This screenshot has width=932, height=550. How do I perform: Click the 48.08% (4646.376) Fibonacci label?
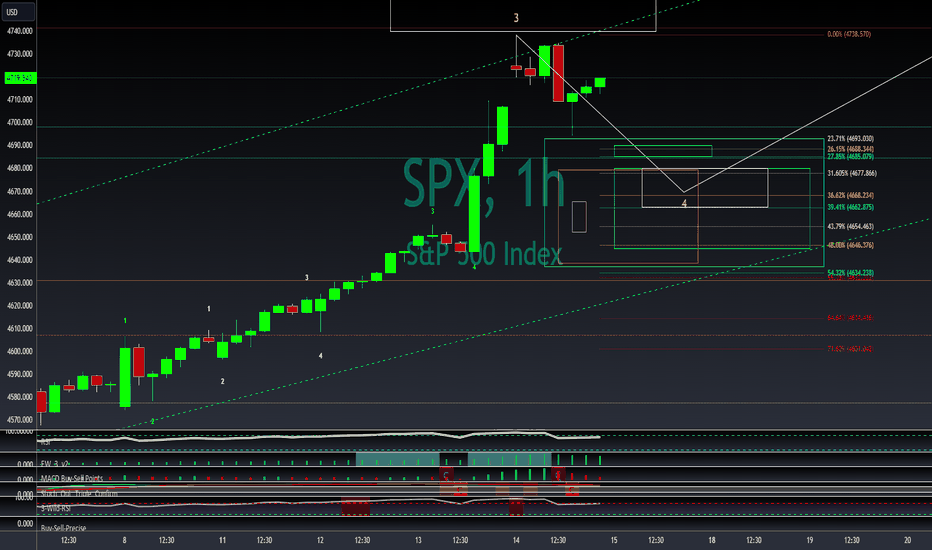point(851,245)
